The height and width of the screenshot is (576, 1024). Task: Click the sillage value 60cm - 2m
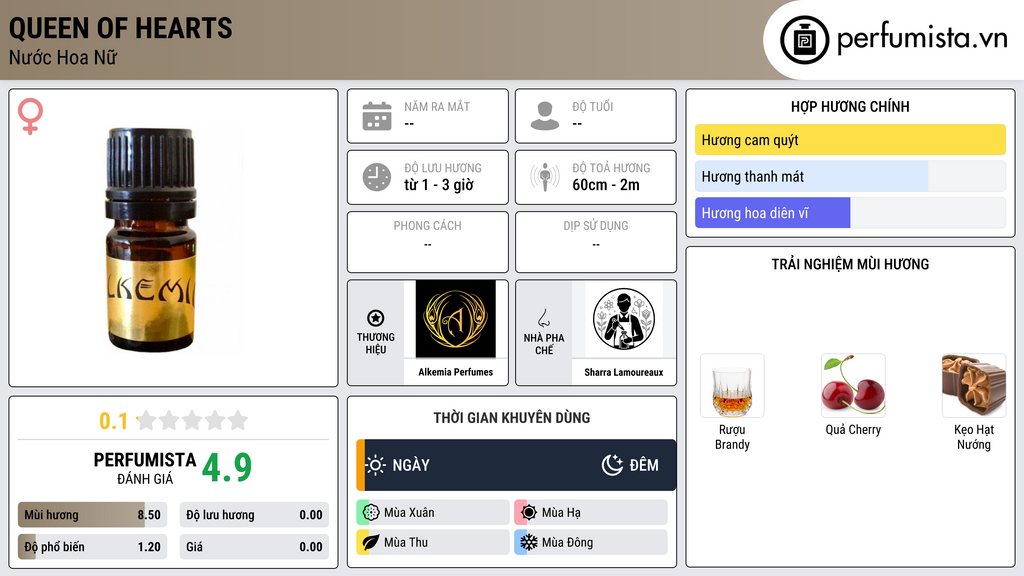(606, 185)
